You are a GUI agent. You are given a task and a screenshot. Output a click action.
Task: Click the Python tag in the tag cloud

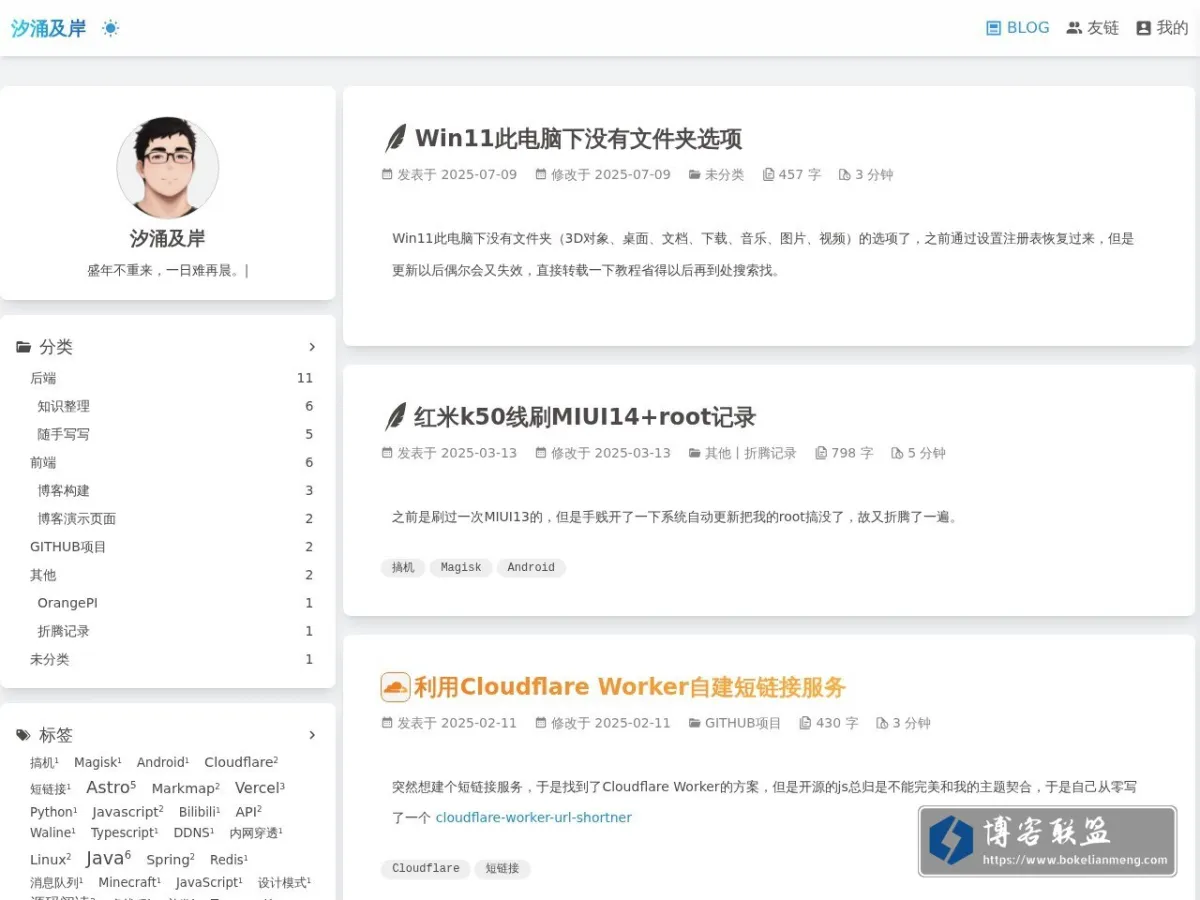[54, 812]
